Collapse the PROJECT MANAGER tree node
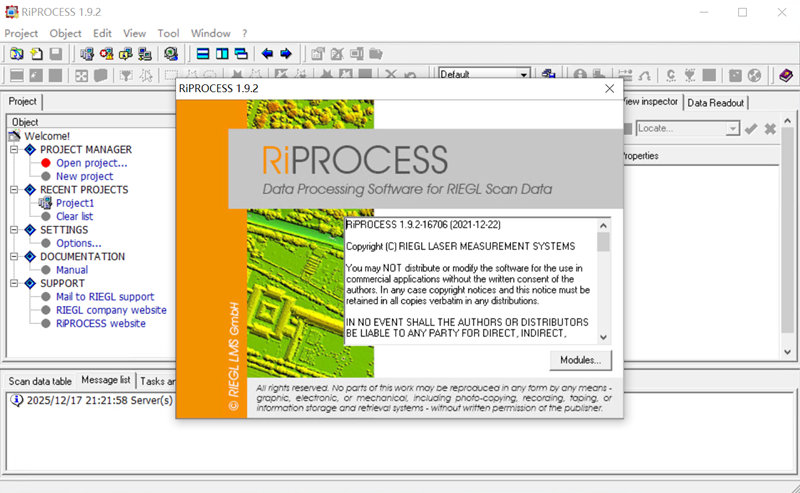This screenshot has height=493, width=800. [14, 150]
